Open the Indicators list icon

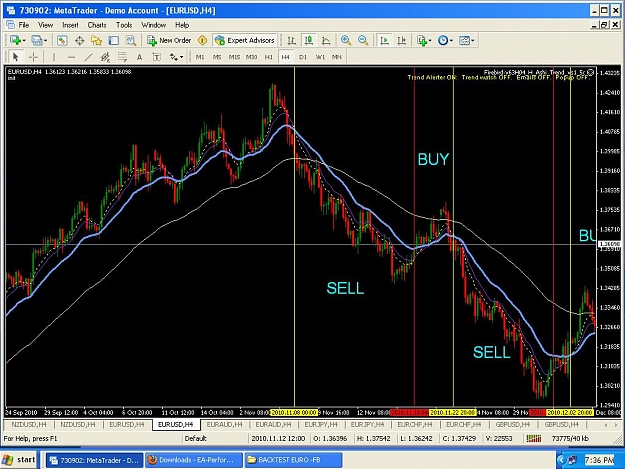(422, 40)
